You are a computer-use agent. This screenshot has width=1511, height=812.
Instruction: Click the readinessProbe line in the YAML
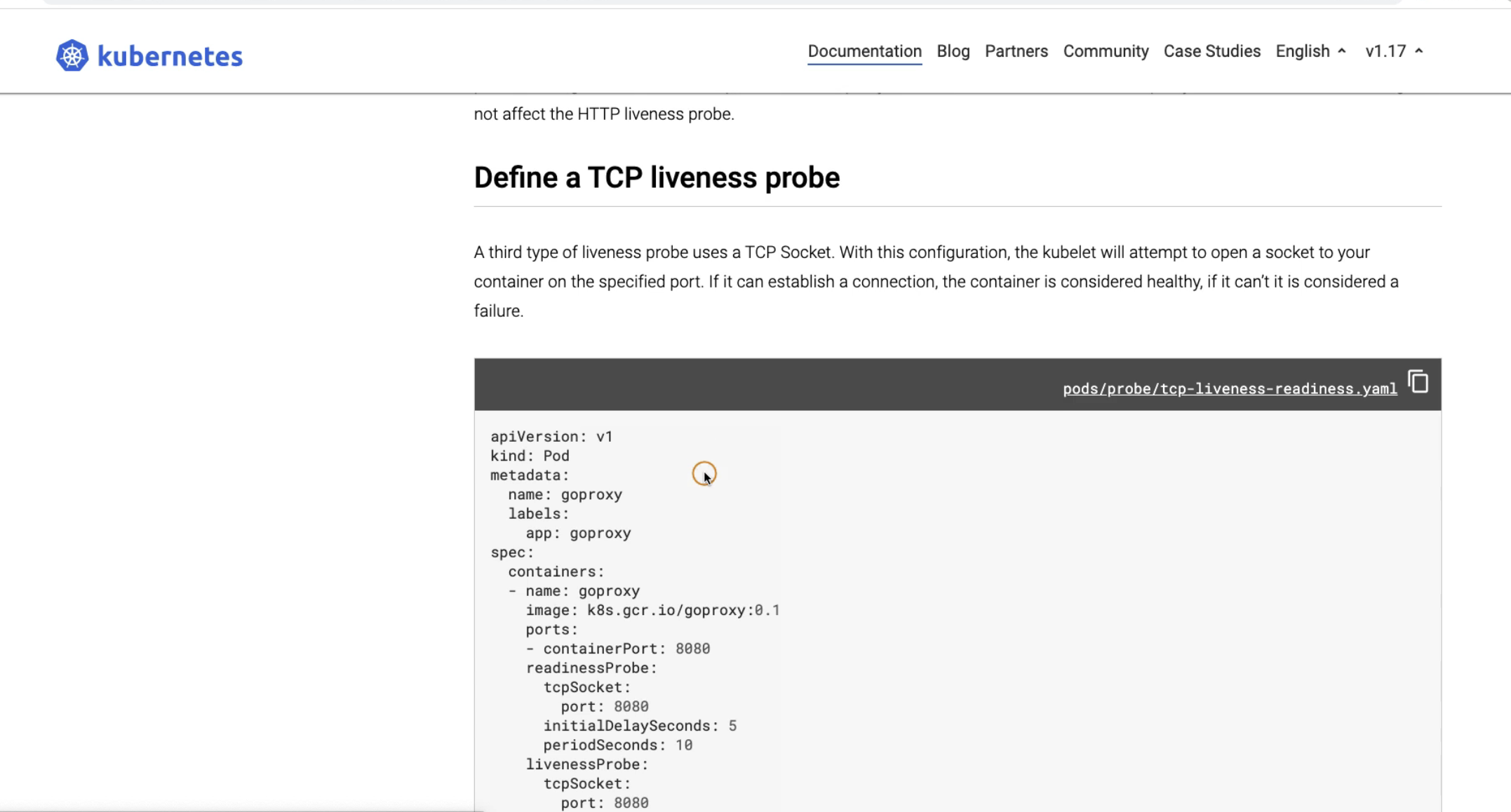click(x=591, y=668)
